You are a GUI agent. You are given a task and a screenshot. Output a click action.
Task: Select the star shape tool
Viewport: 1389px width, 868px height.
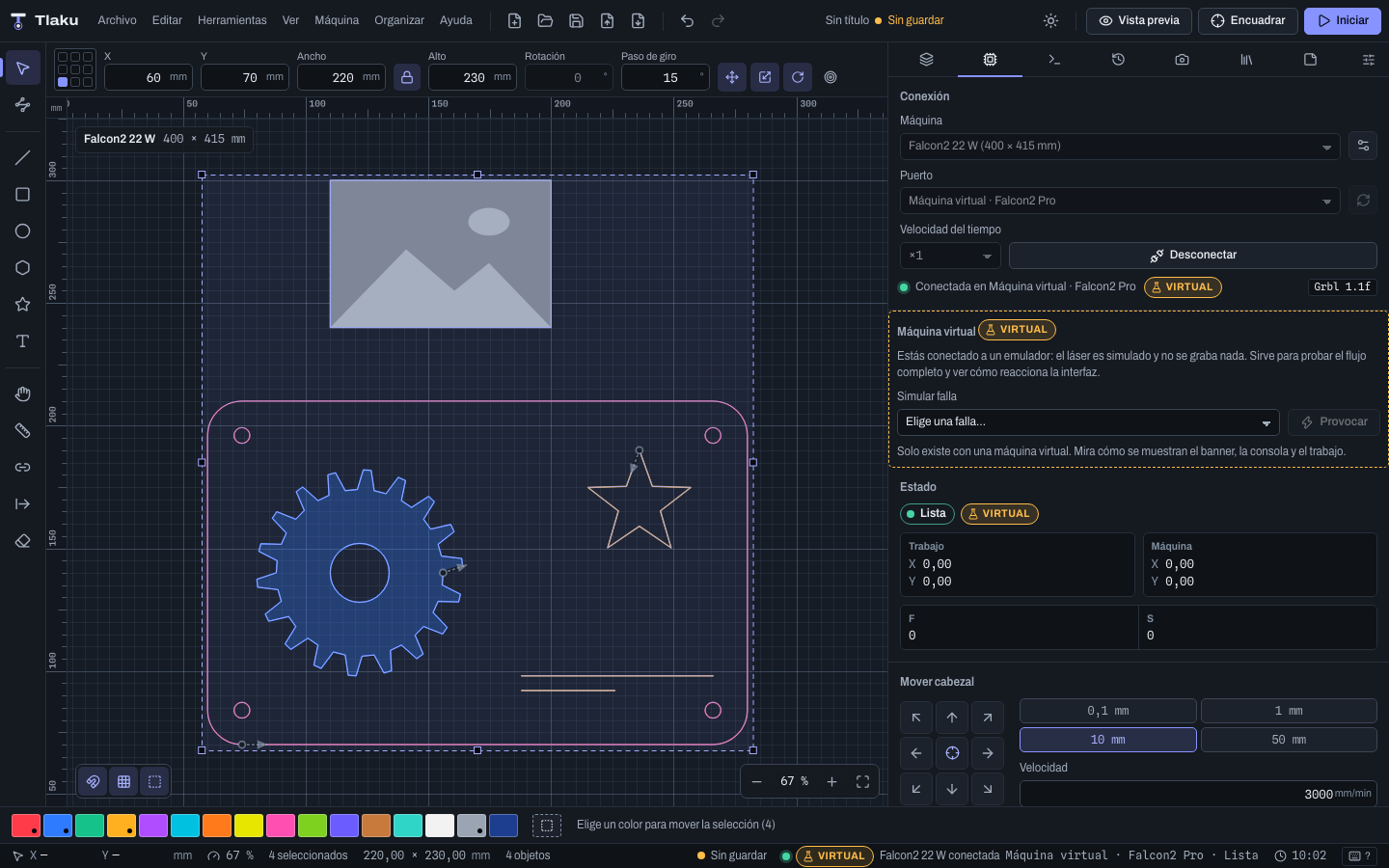pos(23,305)
